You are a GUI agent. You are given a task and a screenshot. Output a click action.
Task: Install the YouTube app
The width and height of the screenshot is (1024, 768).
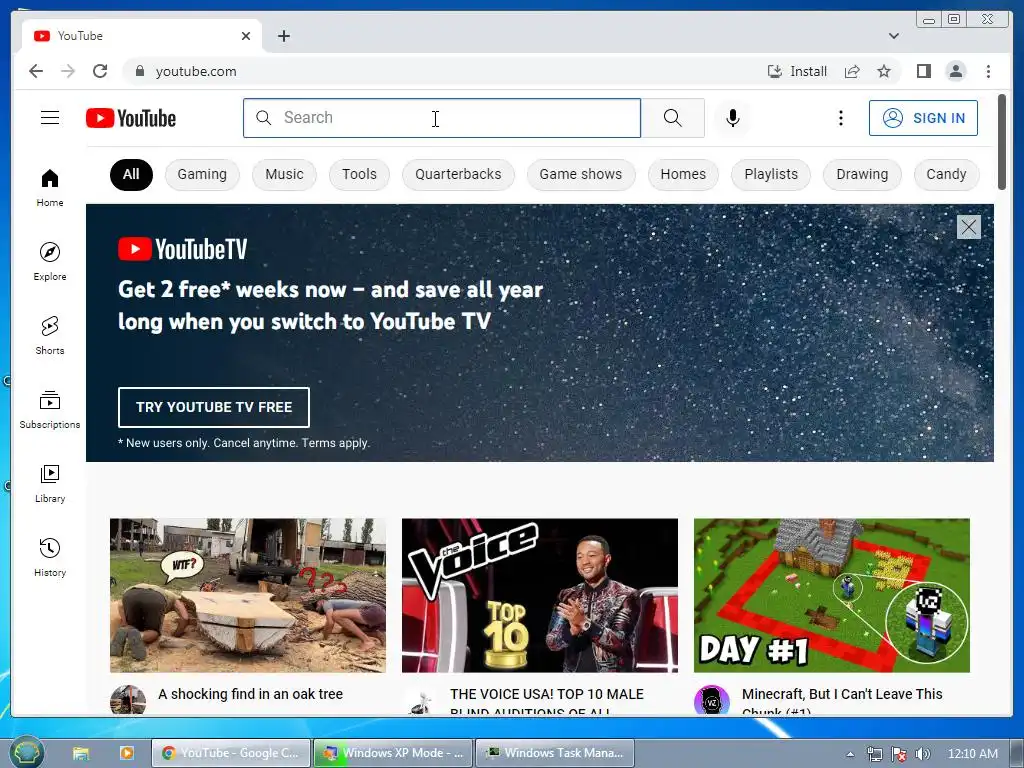[797, 71]
